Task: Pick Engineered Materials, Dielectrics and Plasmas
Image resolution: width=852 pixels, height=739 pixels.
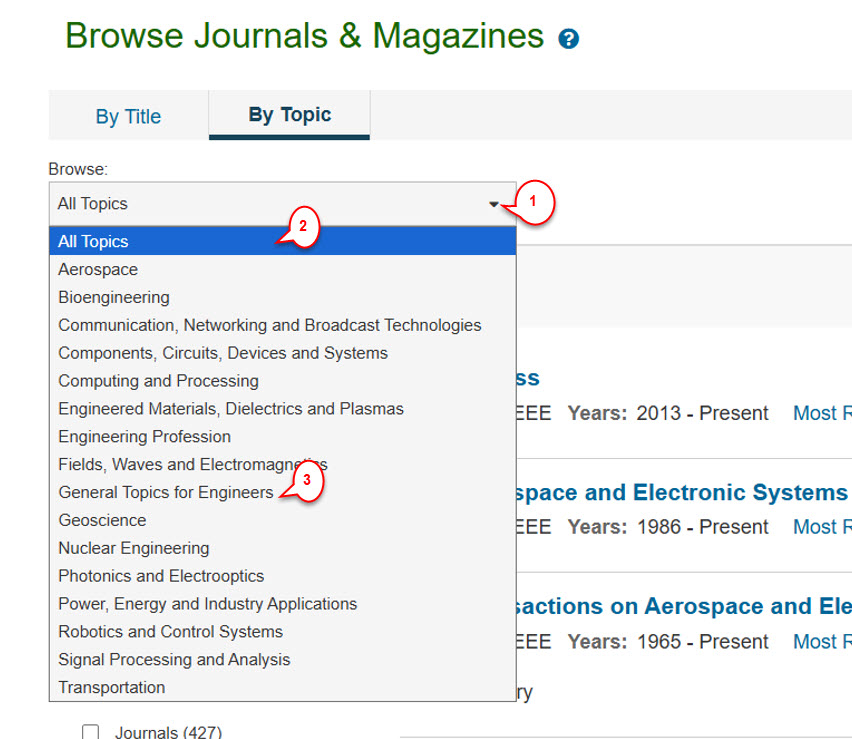Action: coord(231,409)
